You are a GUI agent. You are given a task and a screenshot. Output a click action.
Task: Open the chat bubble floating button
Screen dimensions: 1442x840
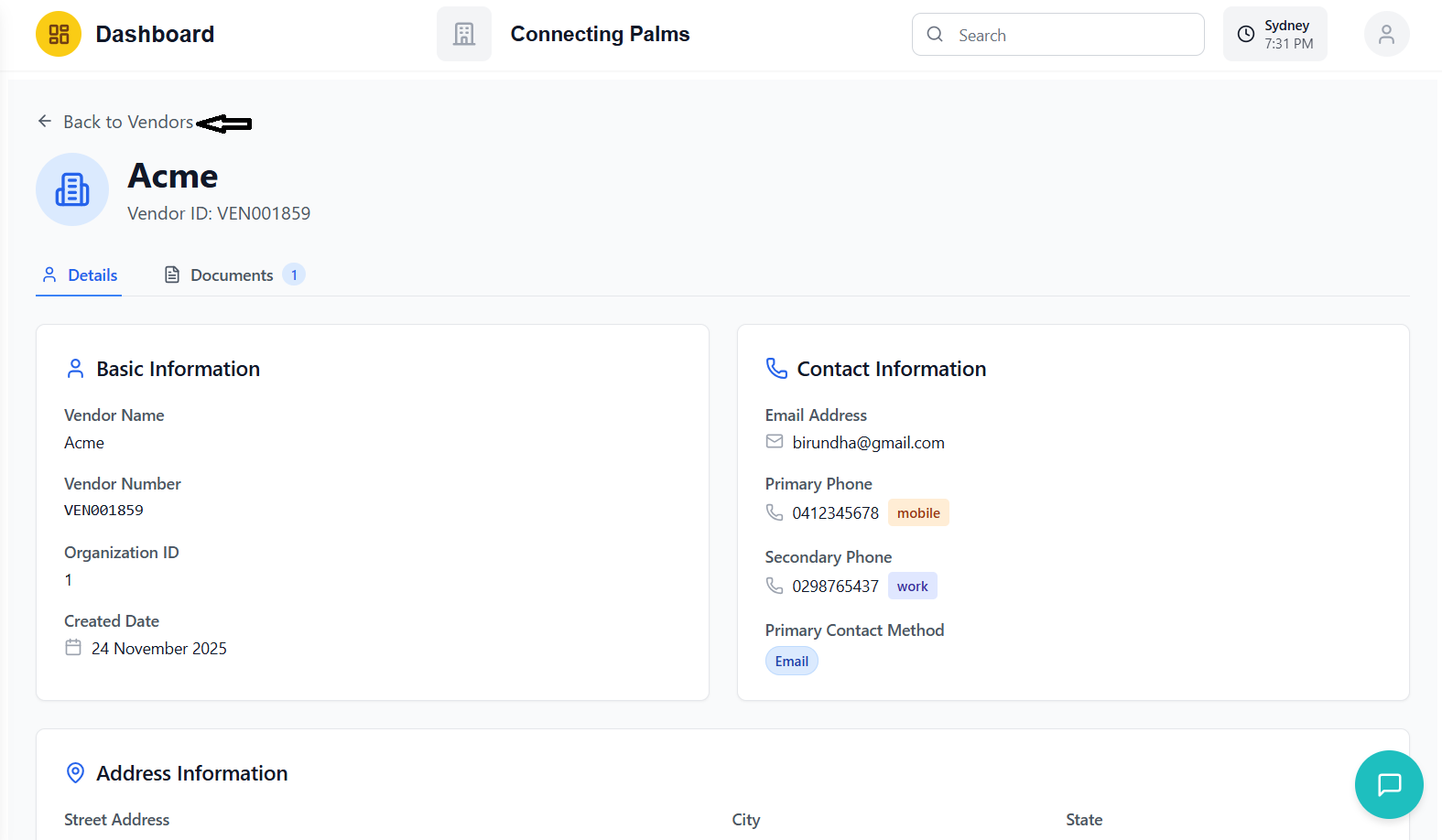1389,784
